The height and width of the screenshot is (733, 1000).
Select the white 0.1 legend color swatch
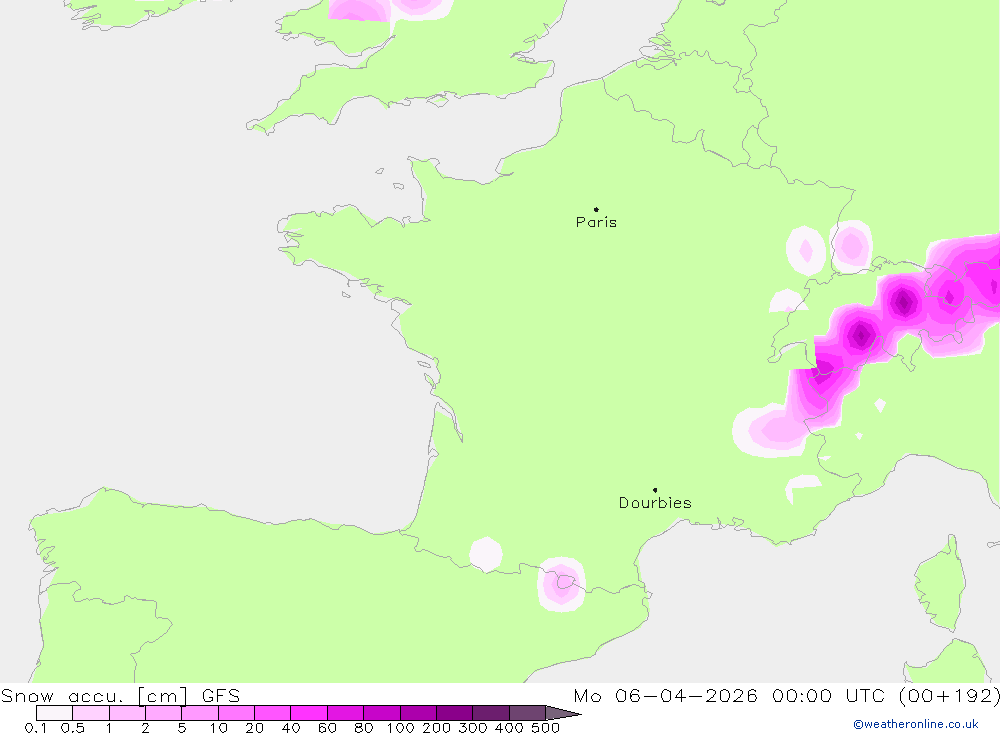click(x=54, y=713)
